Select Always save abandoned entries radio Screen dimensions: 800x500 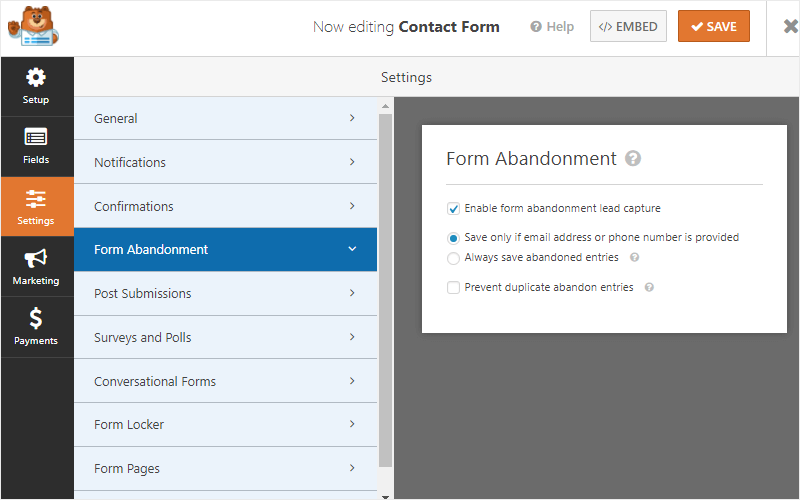[453, 258]
